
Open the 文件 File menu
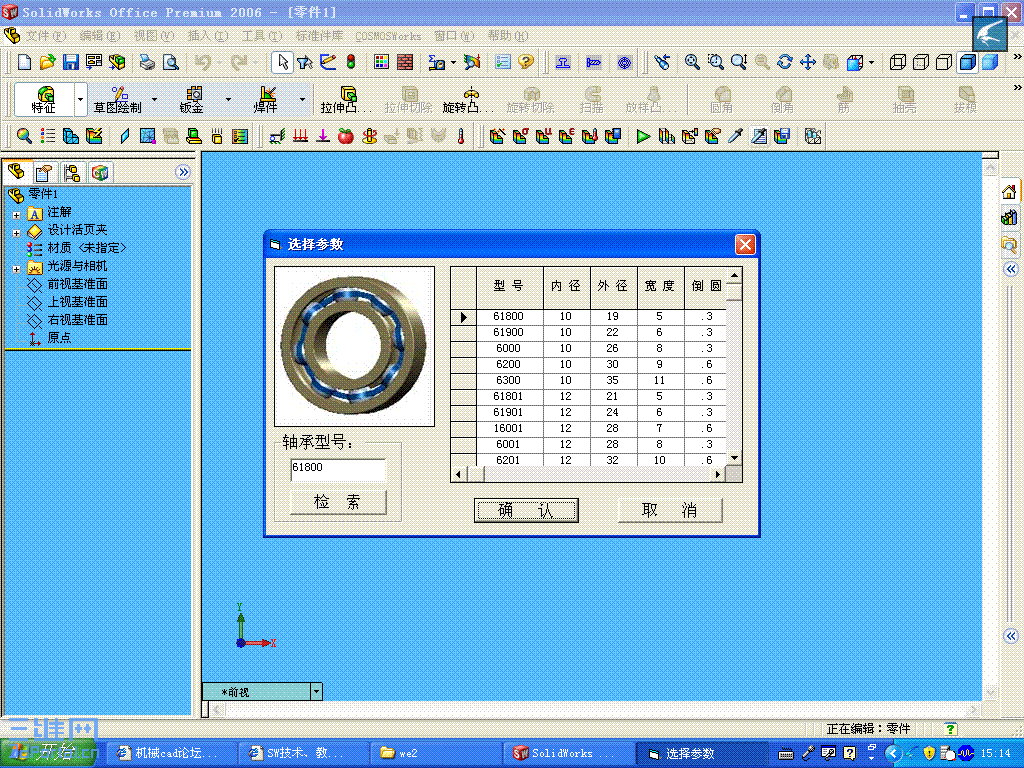(46, 36)
